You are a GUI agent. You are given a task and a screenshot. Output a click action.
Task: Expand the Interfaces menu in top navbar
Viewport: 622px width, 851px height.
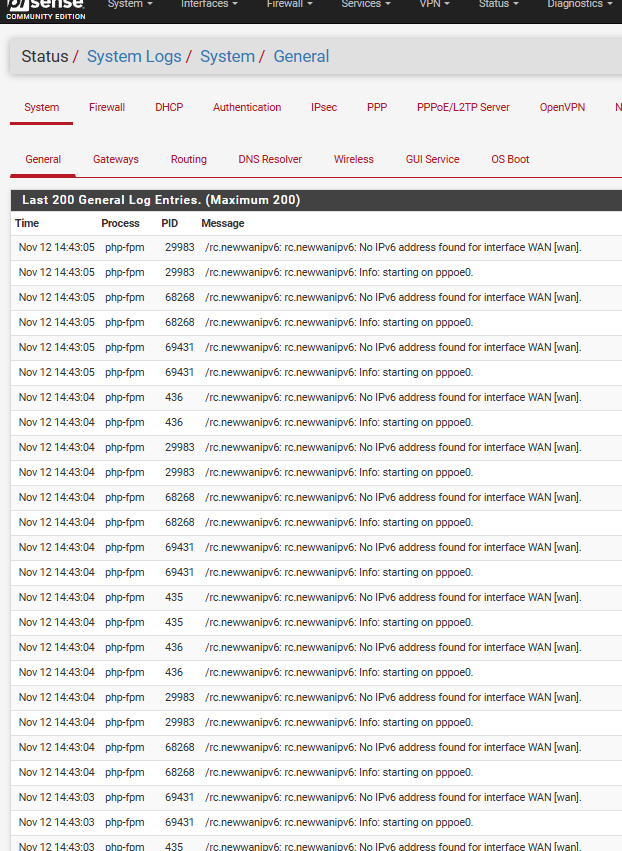209,5
